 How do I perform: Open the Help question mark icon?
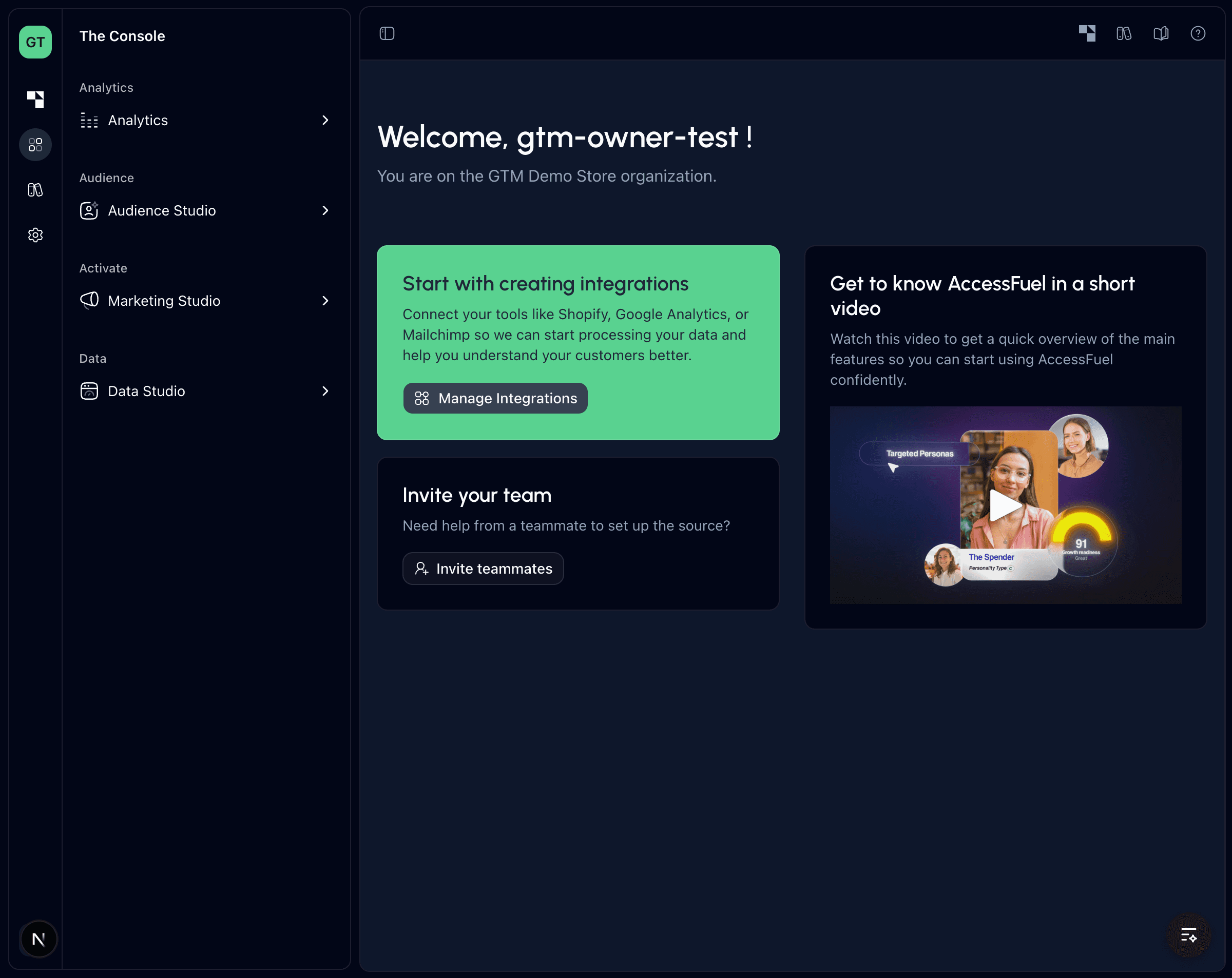[x=1198, y=34]
